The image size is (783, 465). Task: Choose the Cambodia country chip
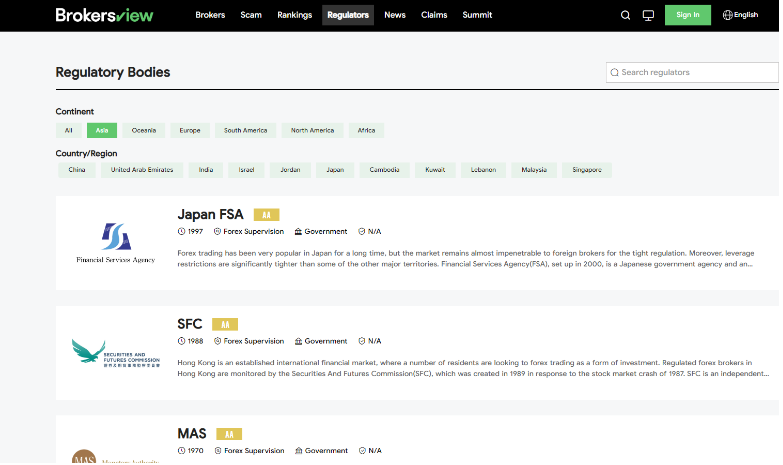(385, 170)
